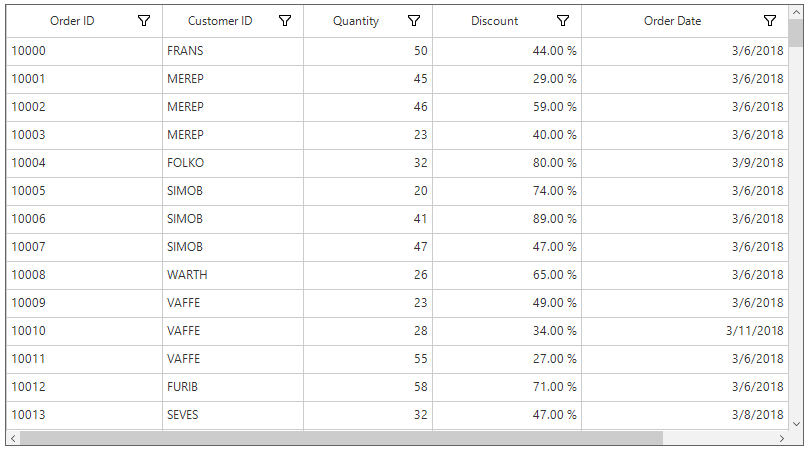Image resolution: width=807 pixels, height=449 pixels.
Task: Open the Order ID column filter
Action: 144,21
